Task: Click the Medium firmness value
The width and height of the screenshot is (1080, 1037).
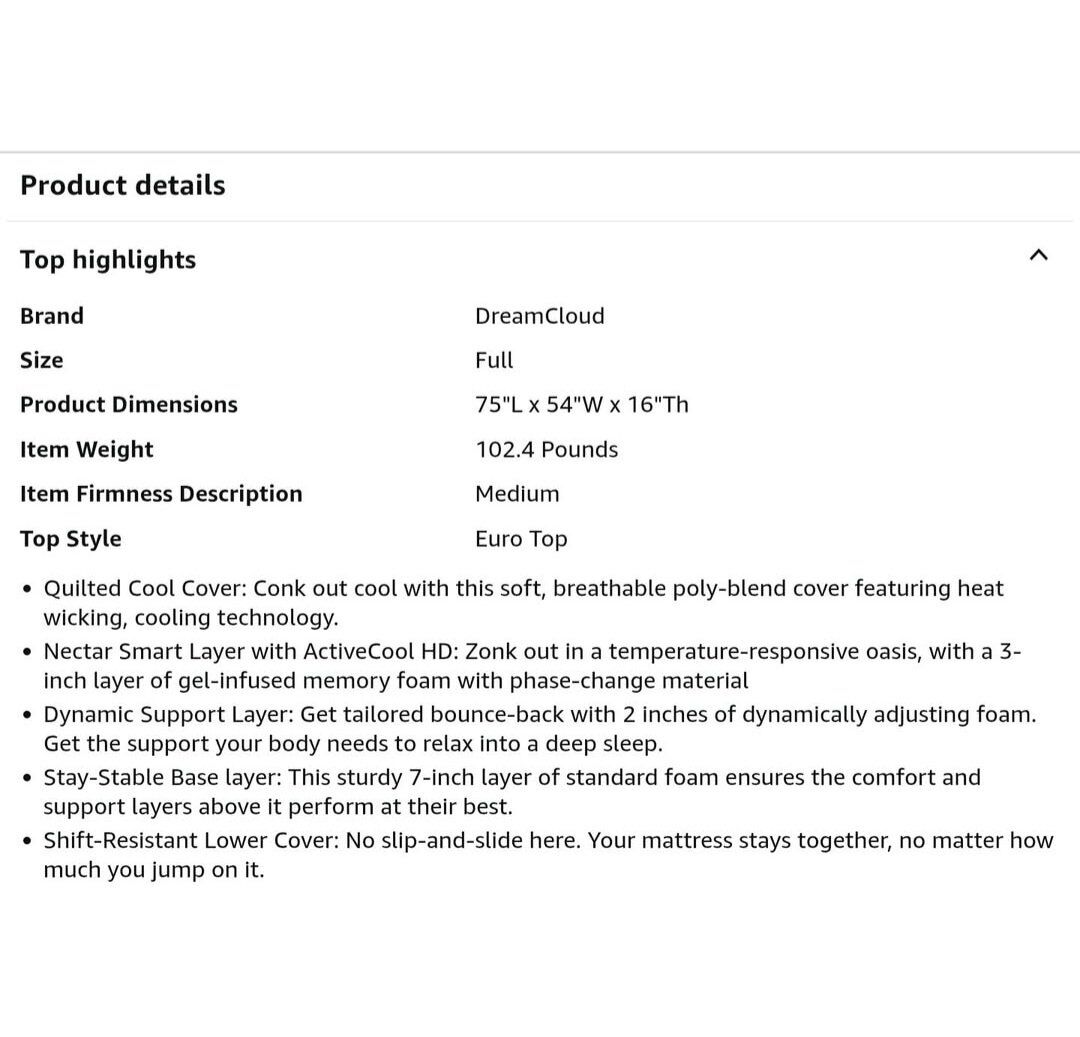Action: [x=517, y=494]
